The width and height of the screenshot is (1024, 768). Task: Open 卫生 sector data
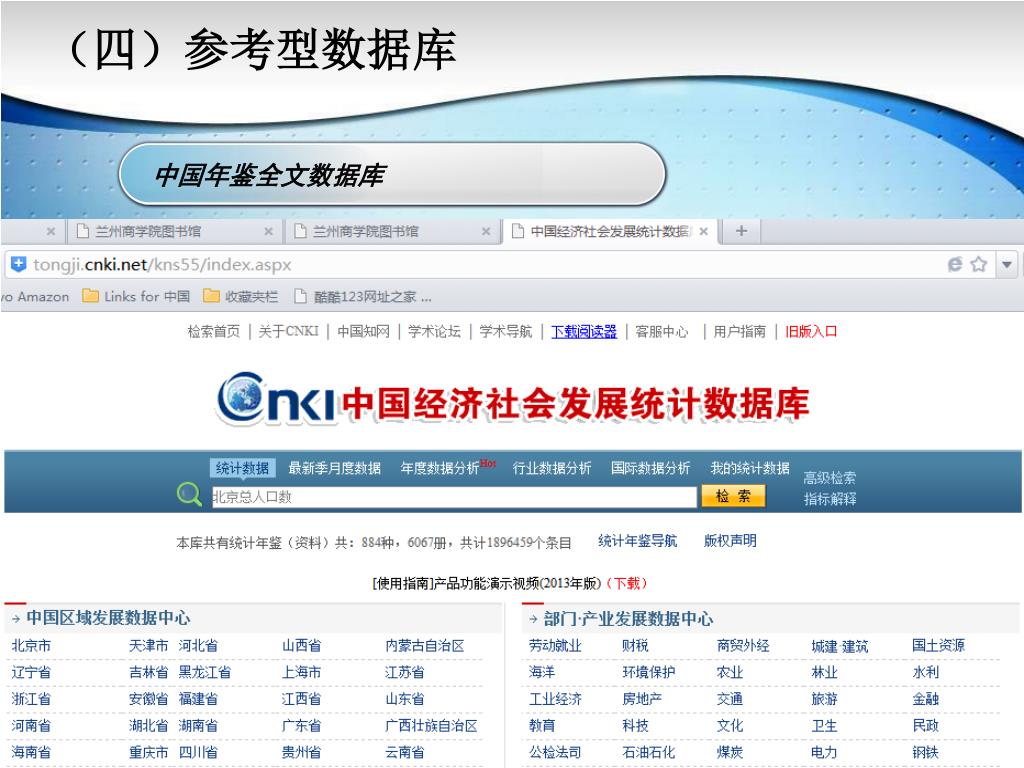point(824,726)
